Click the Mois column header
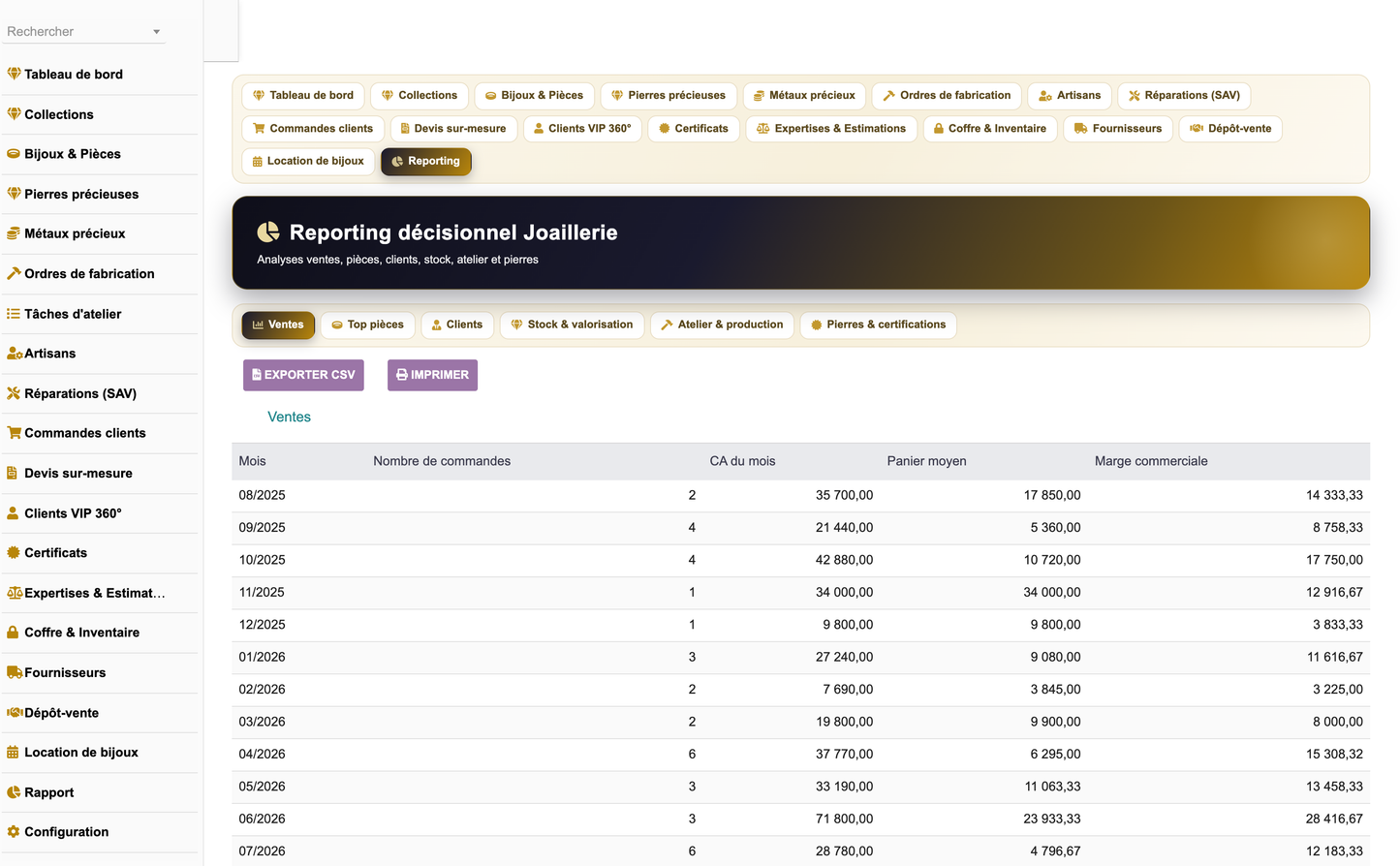1400x866 pixels. 252,461
